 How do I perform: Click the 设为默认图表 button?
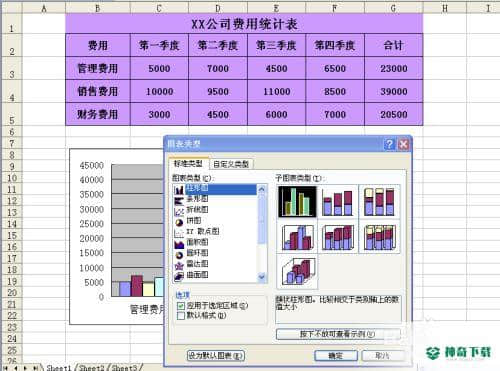[x=216, y=356]
